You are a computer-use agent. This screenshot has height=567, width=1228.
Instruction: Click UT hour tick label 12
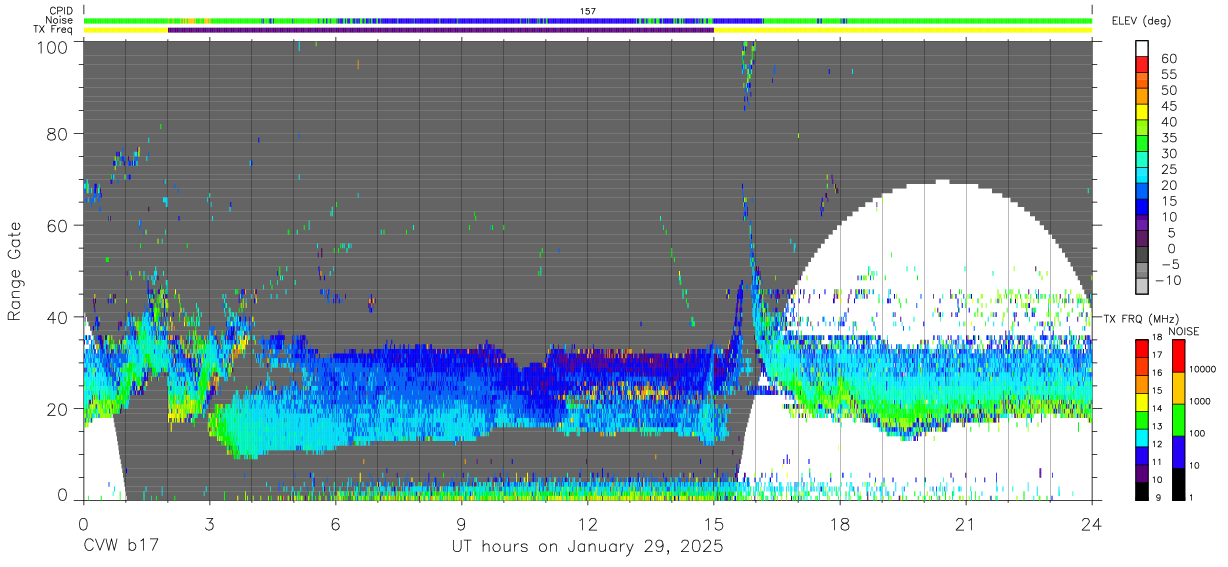[587, 523]
